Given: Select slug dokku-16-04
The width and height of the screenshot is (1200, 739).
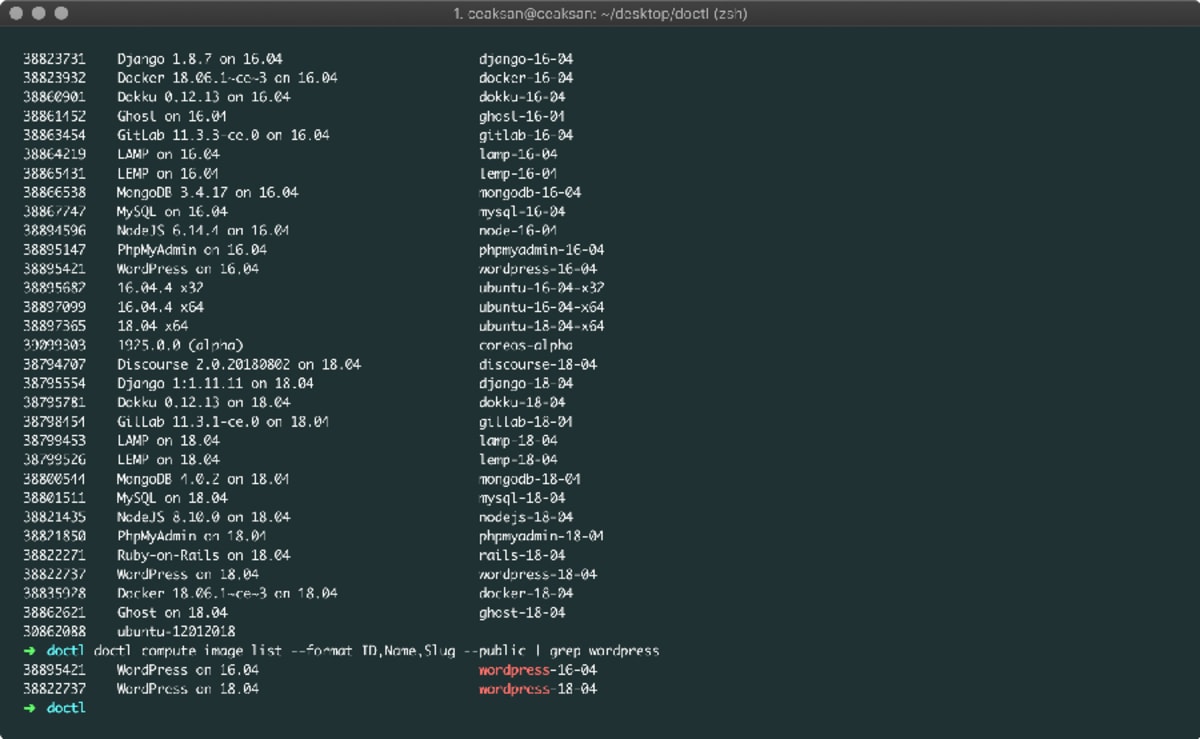Looking at the screenshot, I should coord(522,97).
